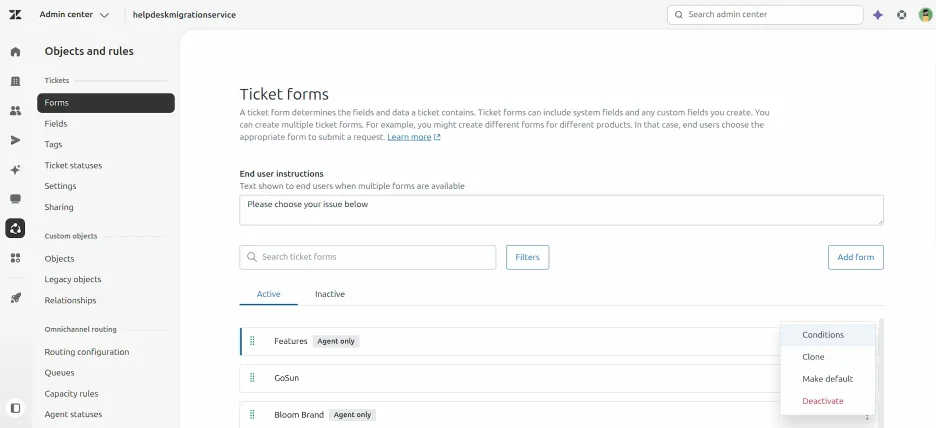Open the Bloom Brand ticket form

(x=299, y=414)
